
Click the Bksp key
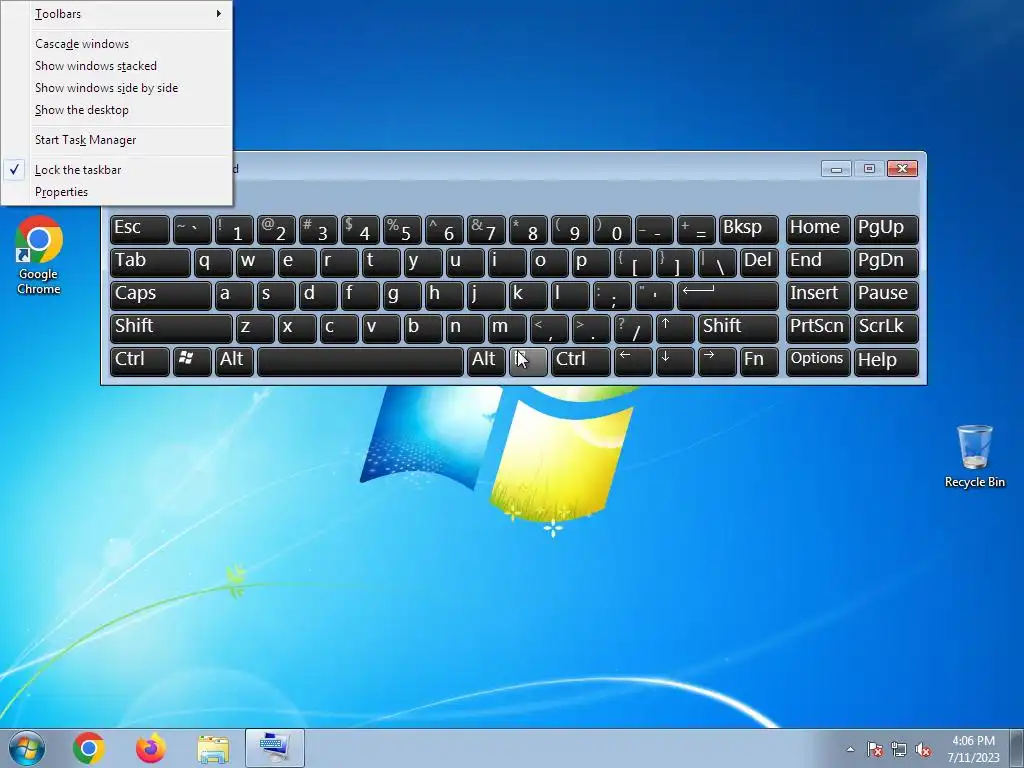pos(749,230)
